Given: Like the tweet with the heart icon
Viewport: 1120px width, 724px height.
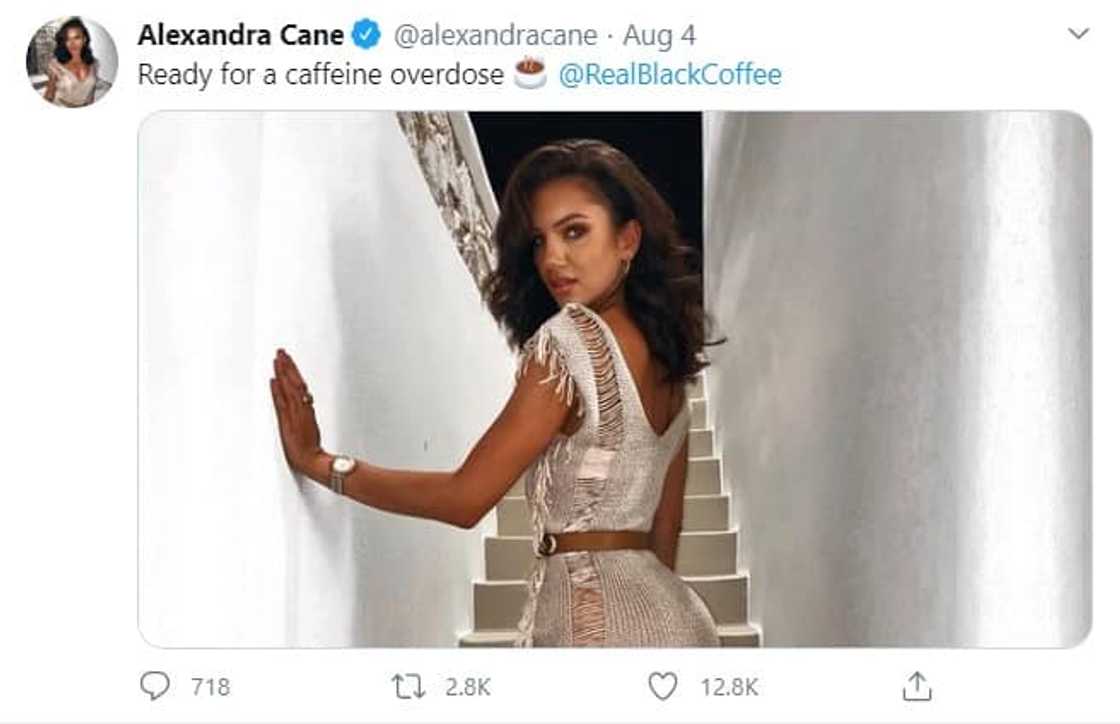Looking at the screenshot, I should coord(662,686).
